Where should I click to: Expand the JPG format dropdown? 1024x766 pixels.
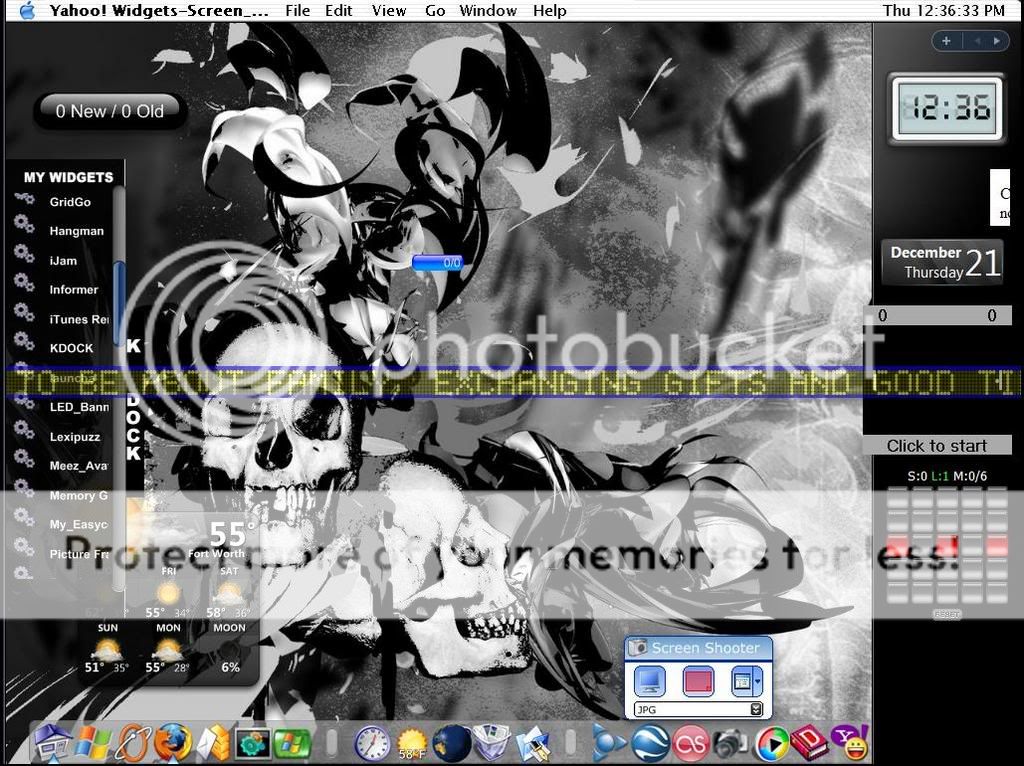coord(756,709)
